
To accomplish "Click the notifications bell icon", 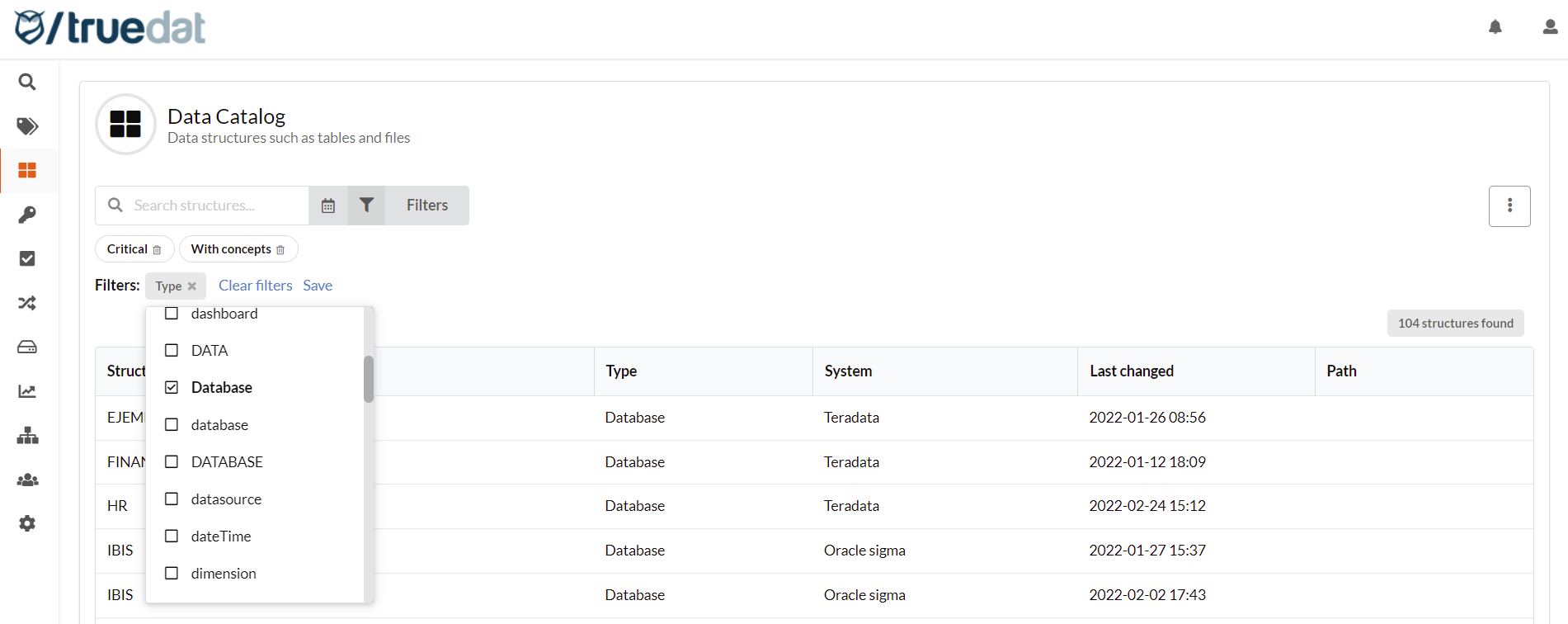I will click(x=1495, y=27).
